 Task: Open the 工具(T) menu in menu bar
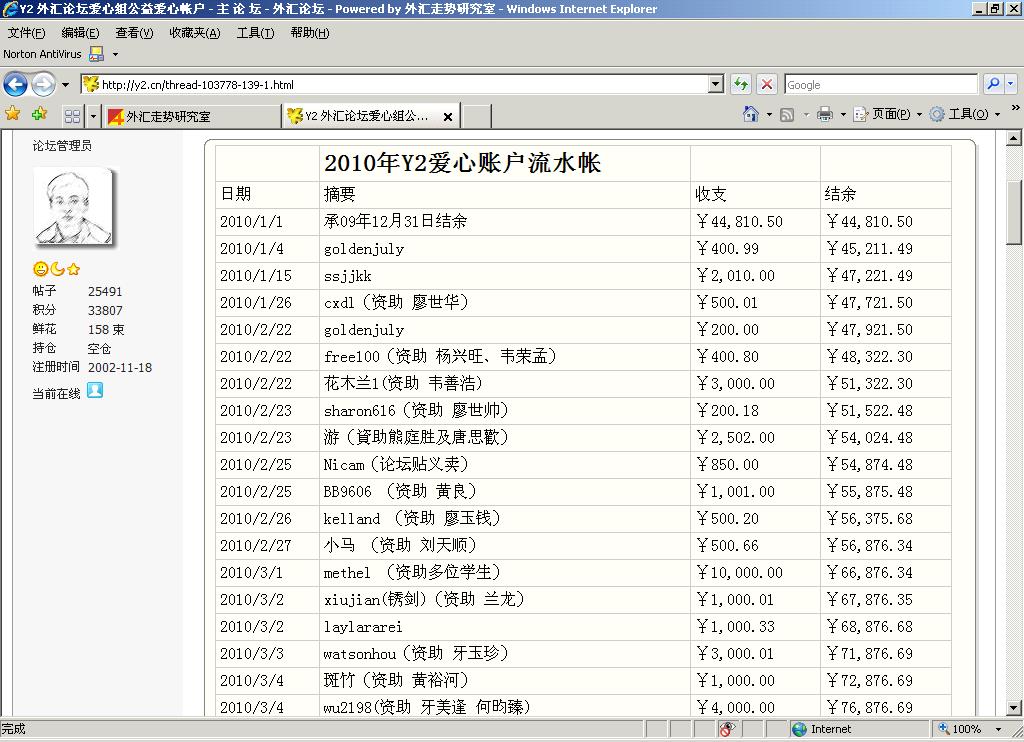tap(255, 33)
